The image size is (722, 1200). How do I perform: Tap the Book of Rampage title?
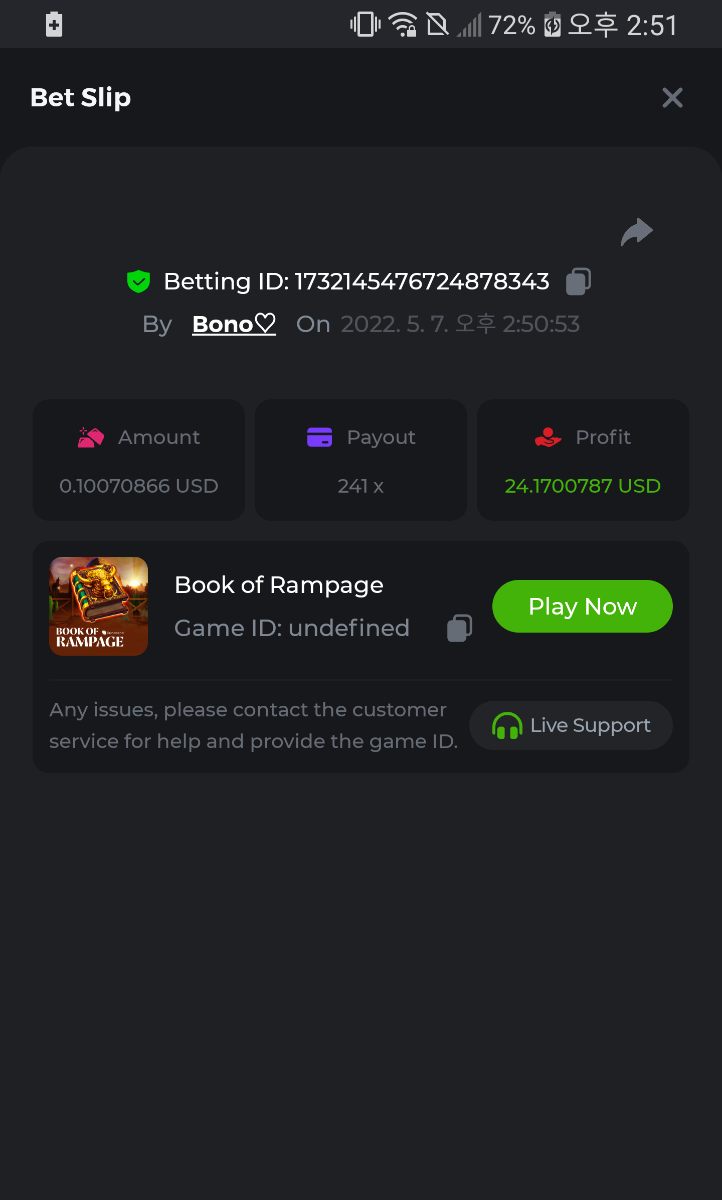point(279,585)
